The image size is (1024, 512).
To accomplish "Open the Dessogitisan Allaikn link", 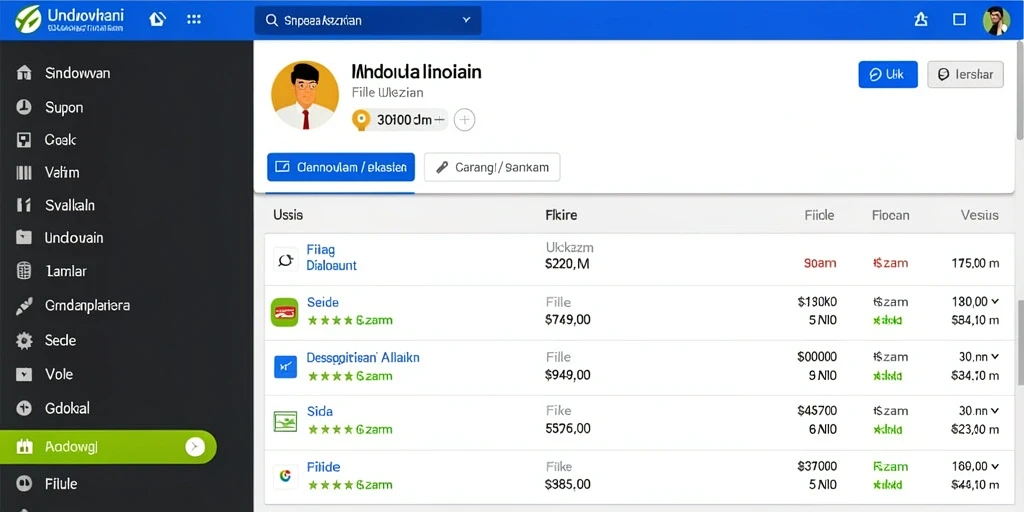I will (x=363, y=358).
